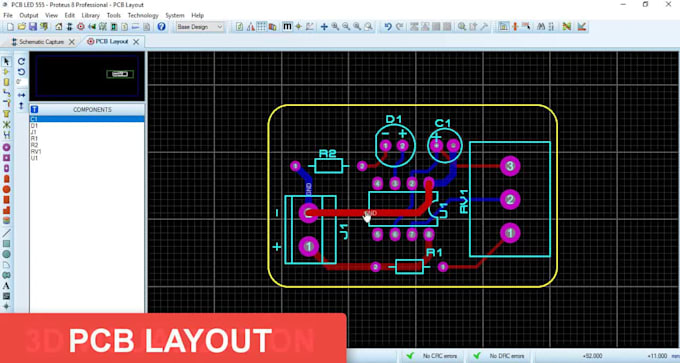
Task: Select the square through-hole pad tool
Action: (x=7, y=158)
